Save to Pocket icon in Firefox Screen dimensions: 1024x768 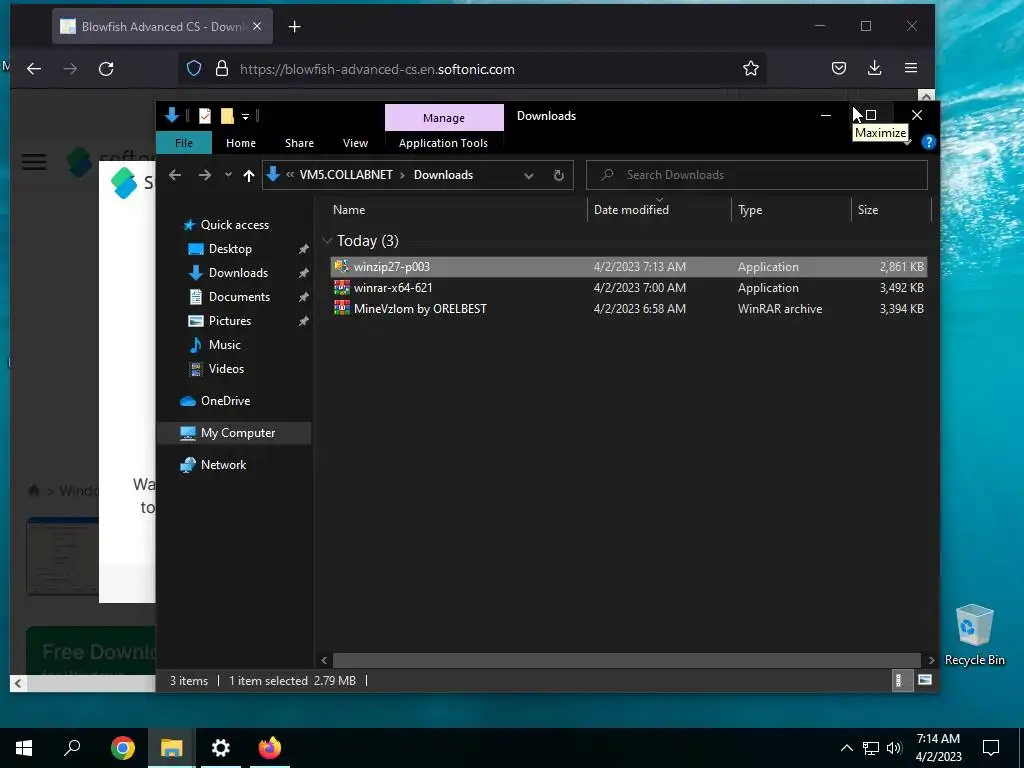tap(839, 68)
